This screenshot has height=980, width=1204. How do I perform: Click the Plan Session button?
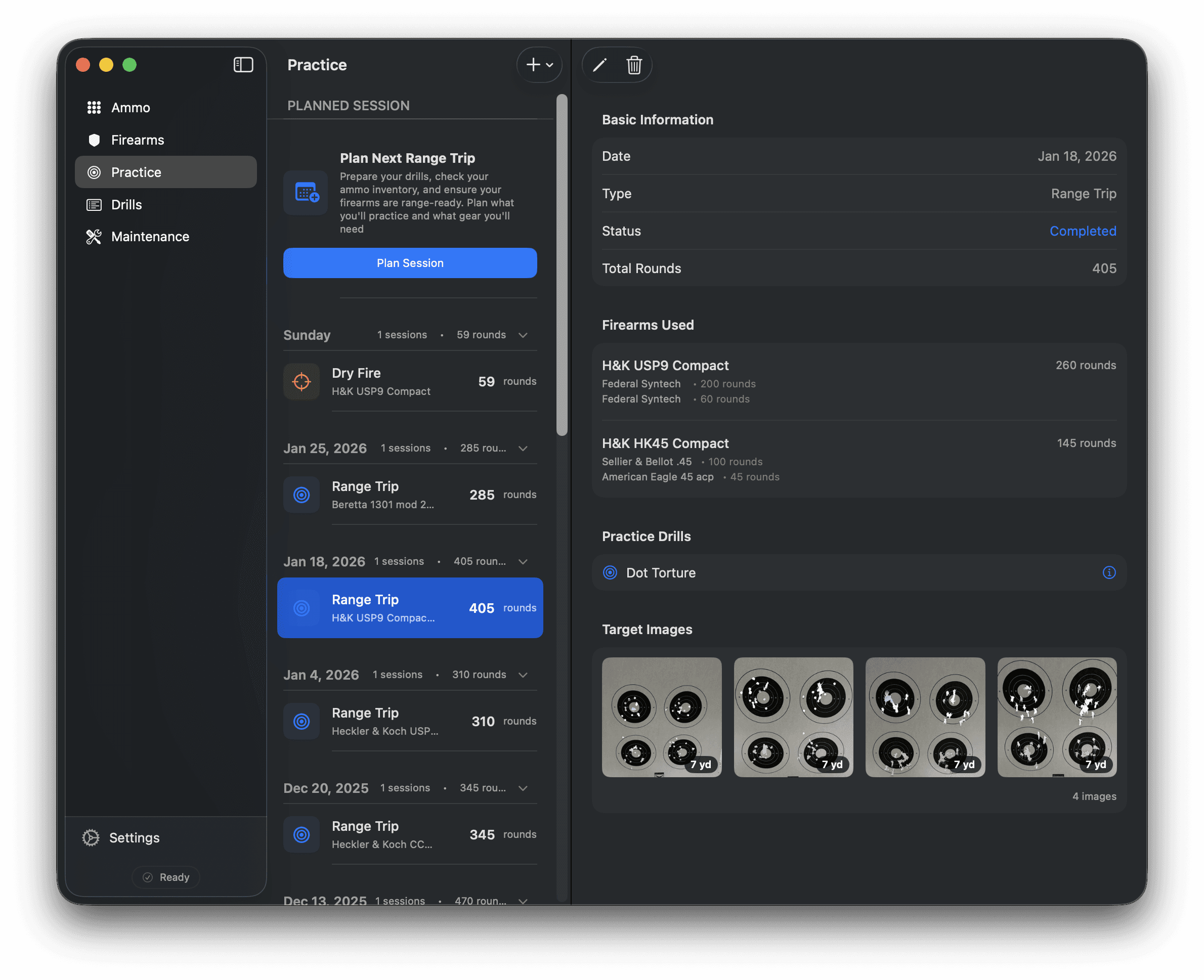click(x=409, y=262)
